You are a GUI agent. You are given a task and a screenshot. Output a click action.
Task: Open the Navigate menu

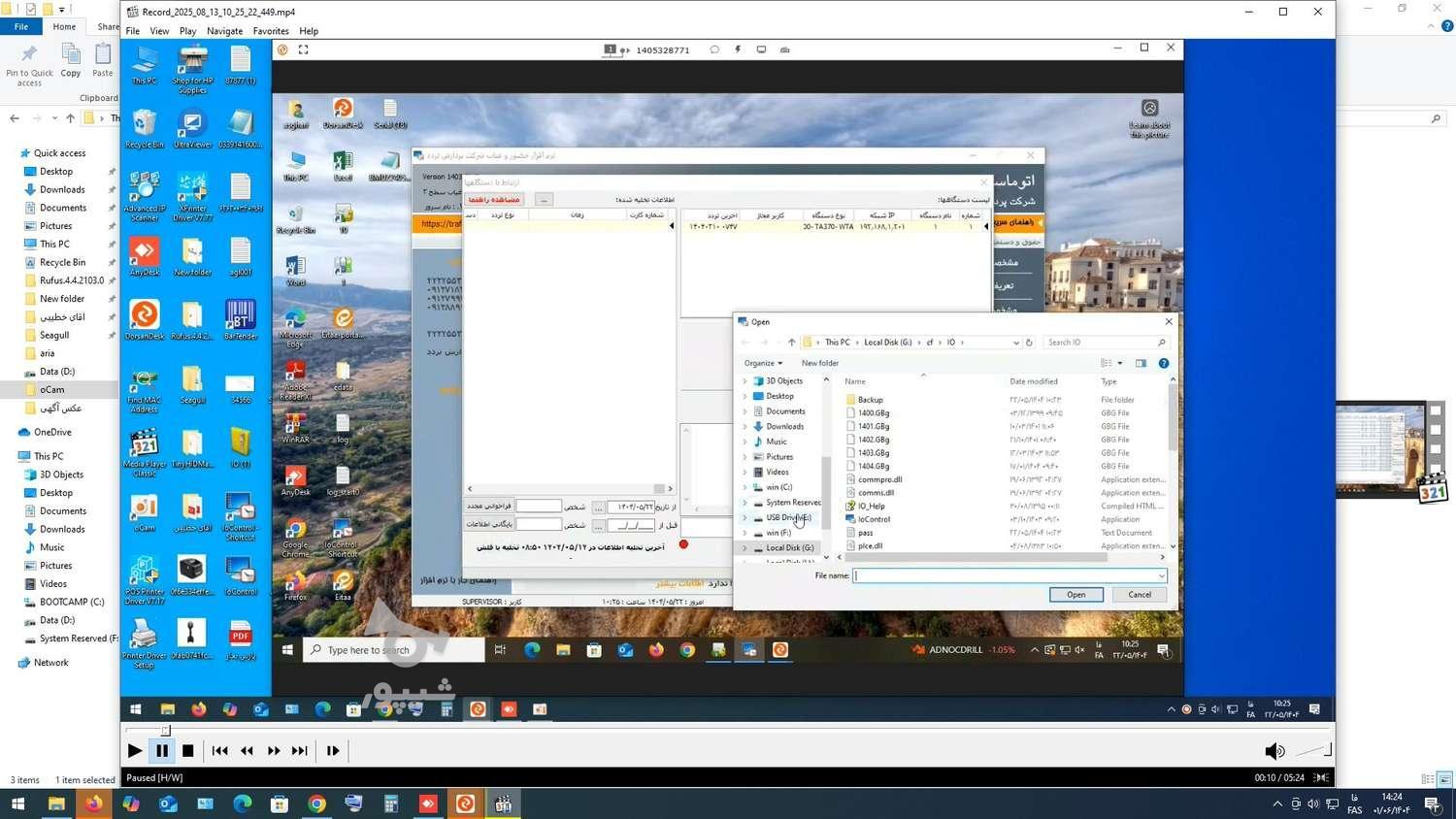point(224,31)
